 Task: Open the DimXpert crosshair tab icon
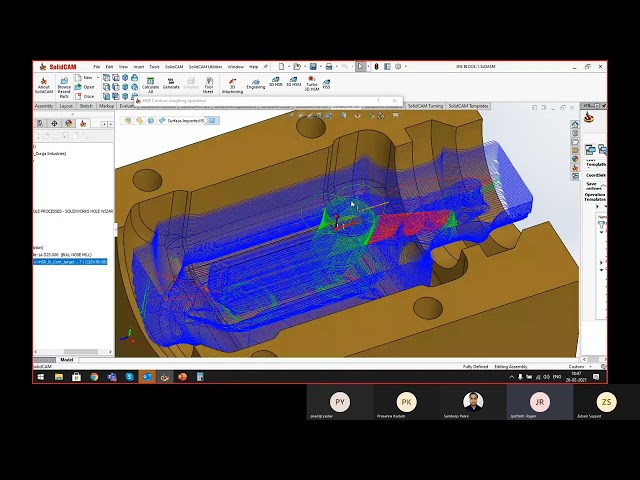click(54, 123)
